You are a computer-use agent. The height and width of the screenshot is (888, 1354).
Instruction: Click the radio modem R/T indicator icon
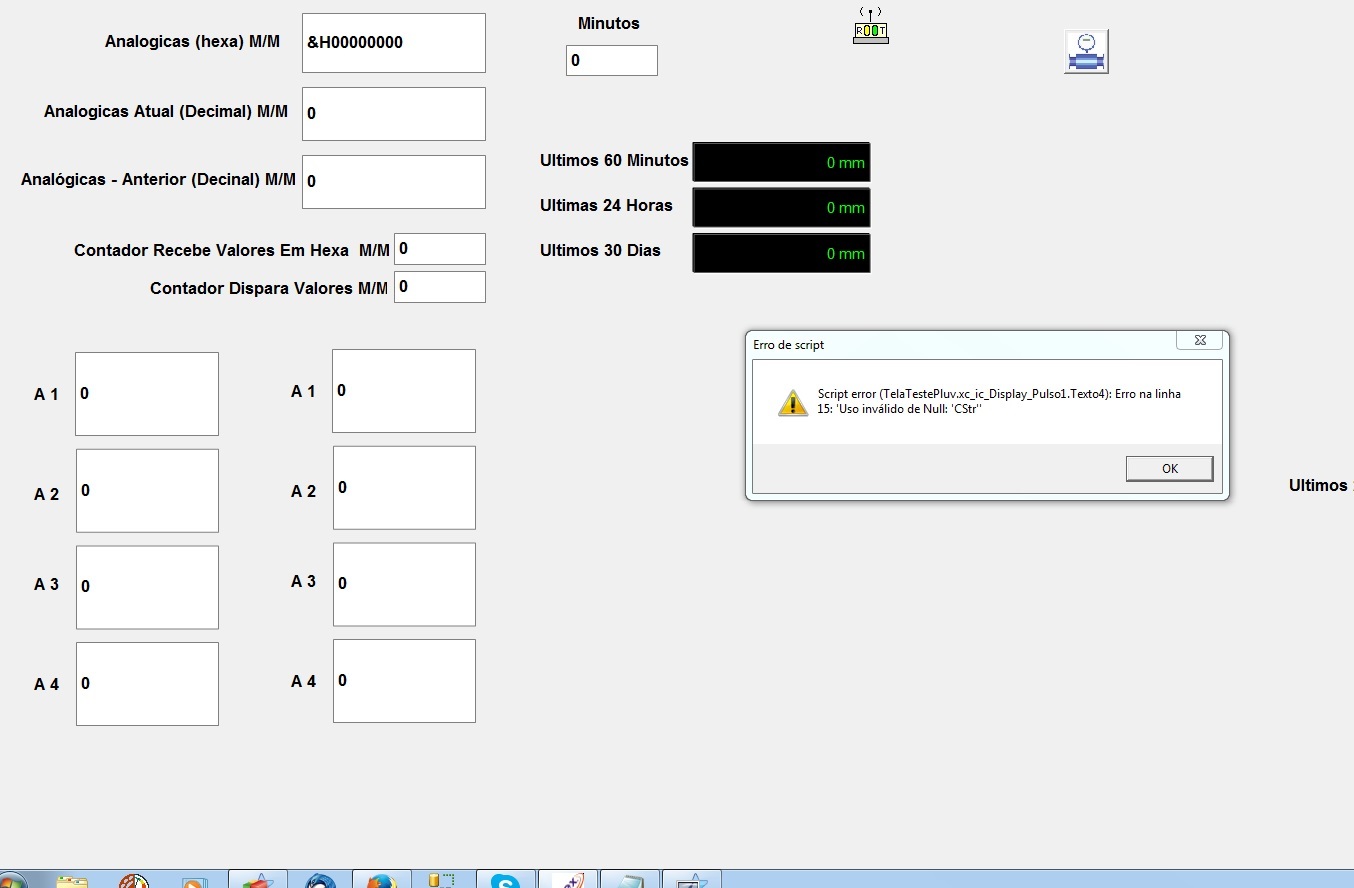pyautogui.click(x=870, y=26)
